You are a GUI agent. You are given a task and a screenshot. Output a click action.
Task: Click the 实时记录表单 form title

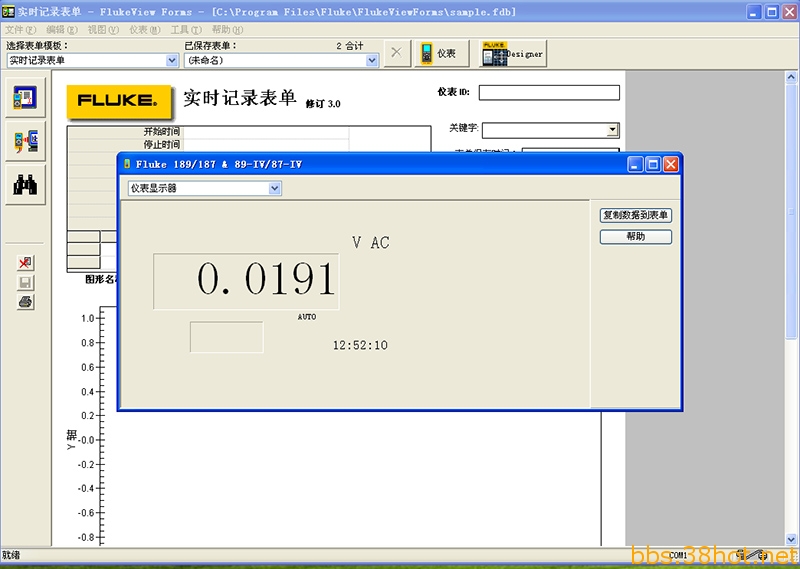[240, 97]
